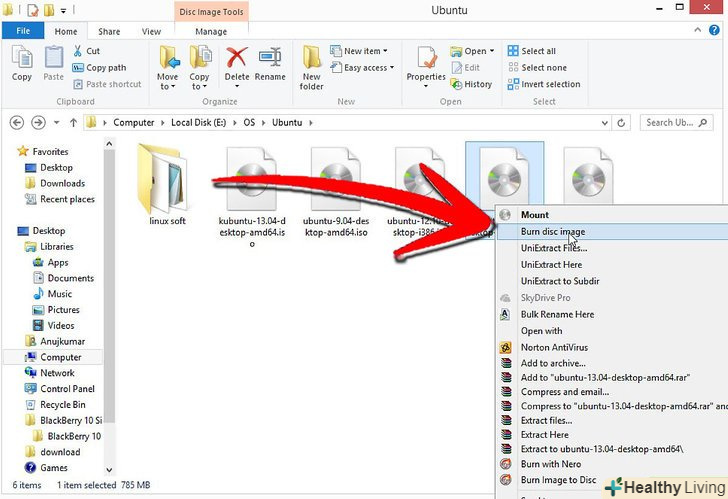Click OS in the address breadcrumb
Screen dimensions: 728x499
click(x=249, y=123)
